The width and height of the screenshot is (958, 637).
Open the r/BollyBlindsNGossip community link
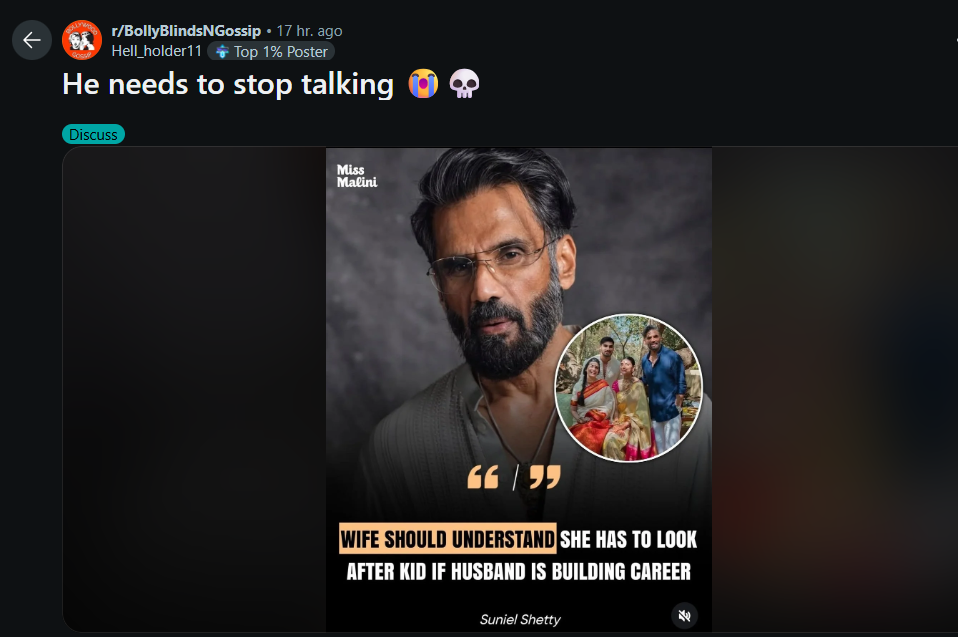[186, 31]
